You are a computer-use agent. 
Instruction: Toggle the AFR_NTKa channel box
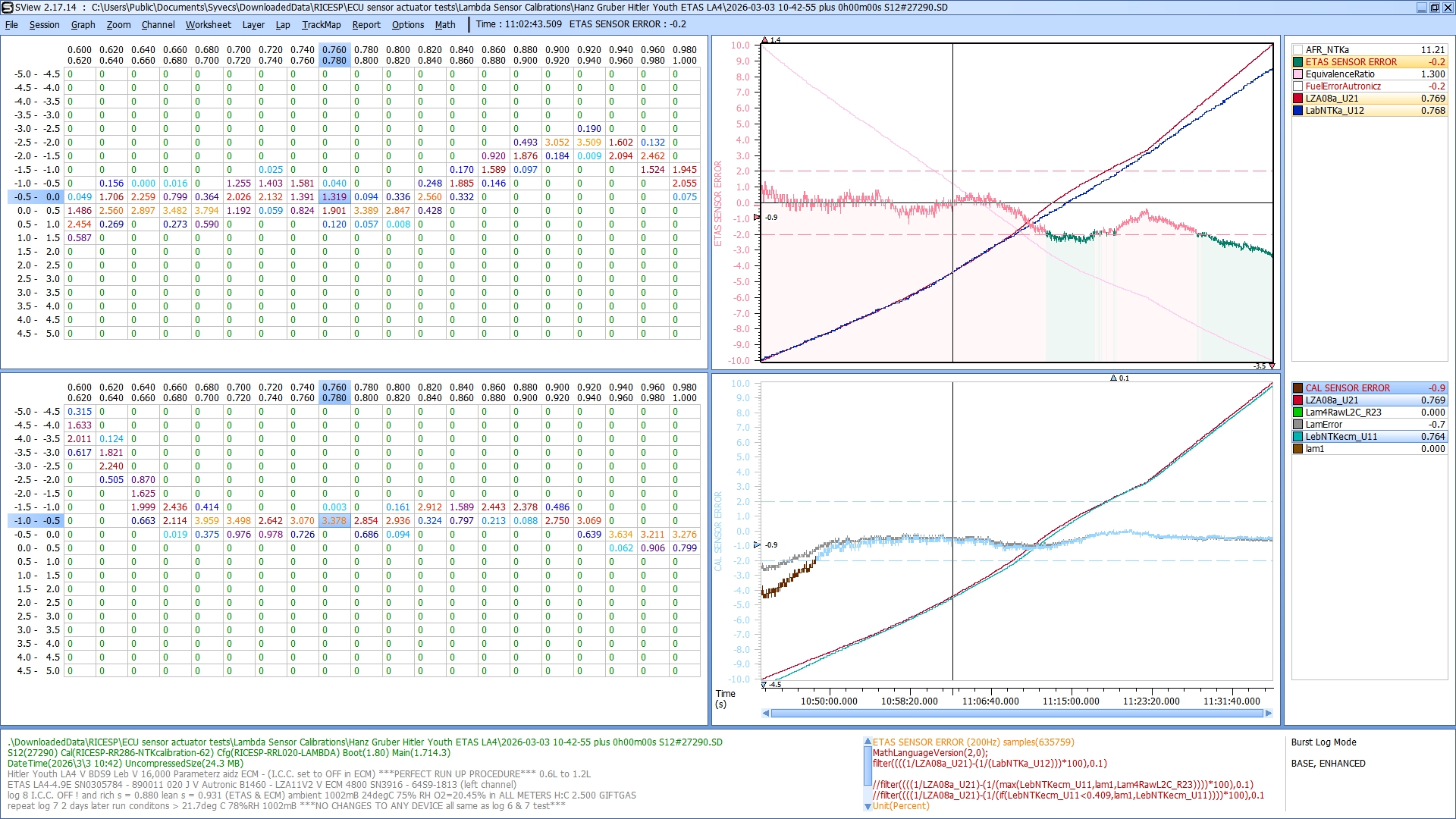tap(1298, 50)
